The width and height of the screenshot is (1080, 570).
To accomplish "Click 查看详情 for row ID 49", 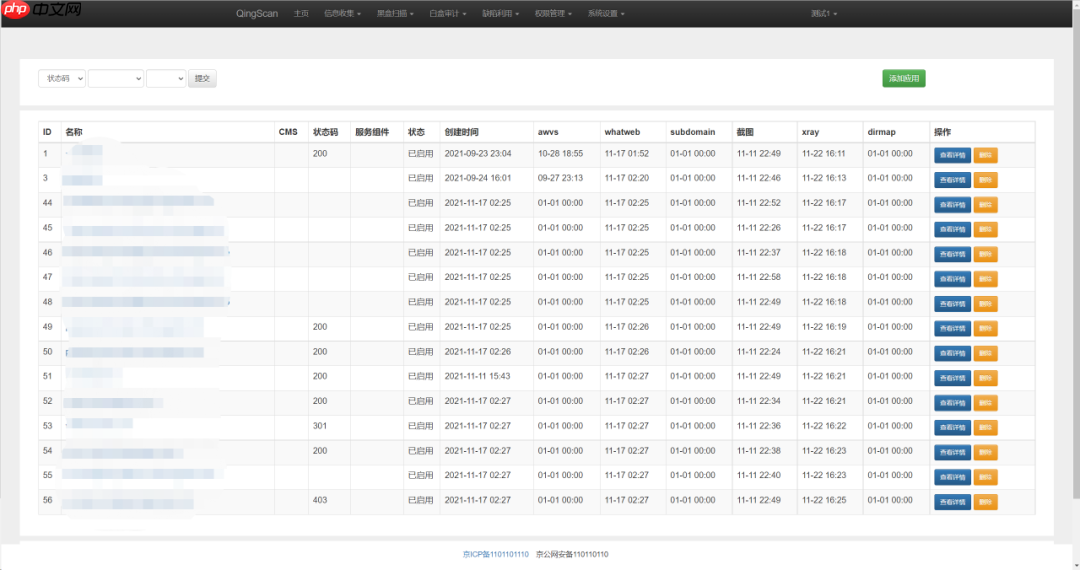I will 951,328.
